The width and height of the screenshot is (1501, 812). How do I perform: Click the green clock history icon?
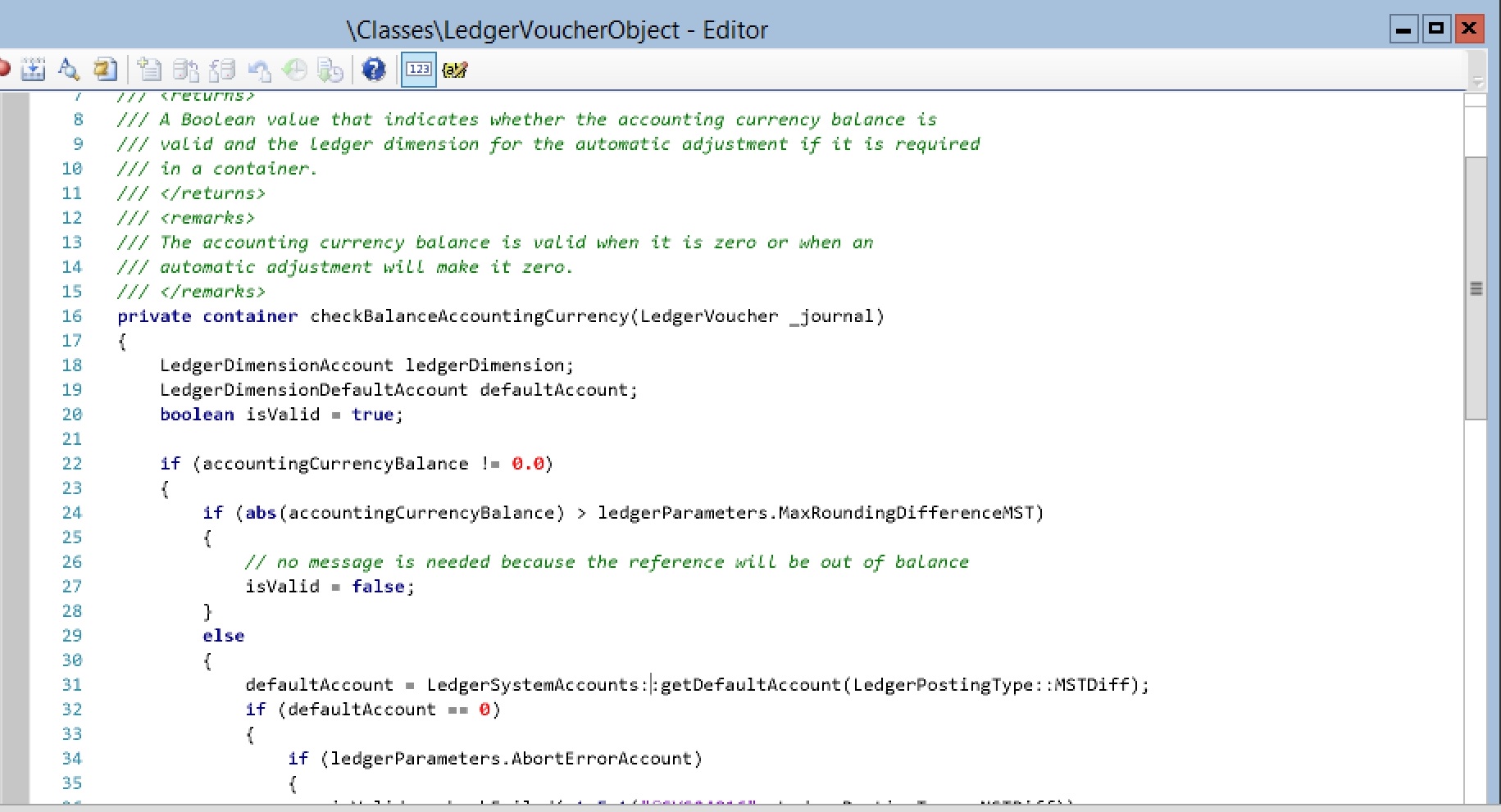(294, 70)
